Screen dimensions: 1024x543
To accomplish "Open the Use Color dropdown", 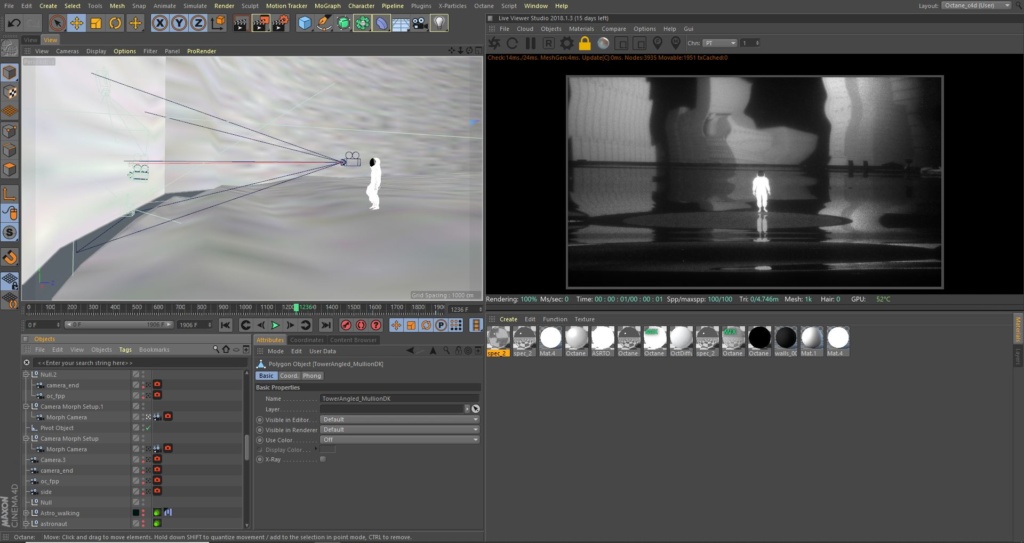I will 399,440.
